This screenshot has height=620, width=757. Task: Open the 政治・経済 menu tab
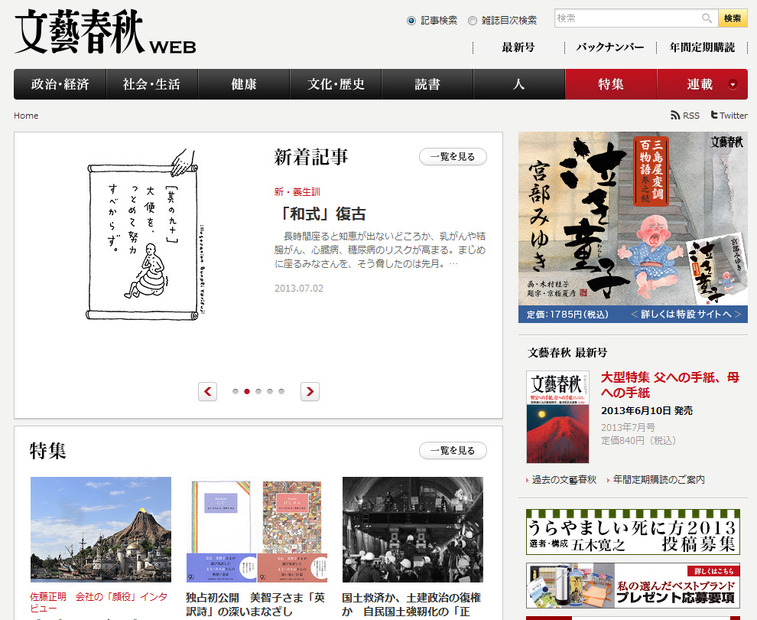click(x=60, y=84)
